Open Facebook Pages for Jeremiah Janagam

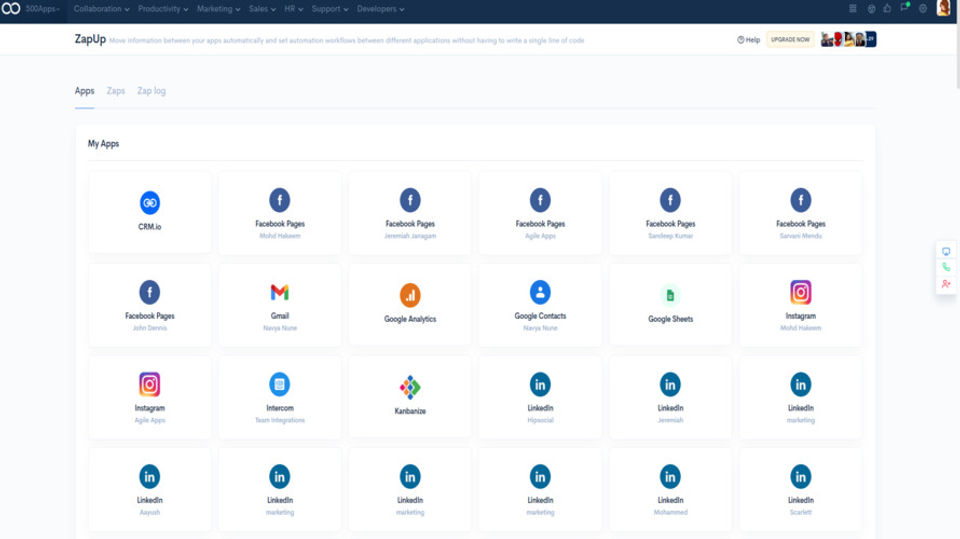click(410, 213)
